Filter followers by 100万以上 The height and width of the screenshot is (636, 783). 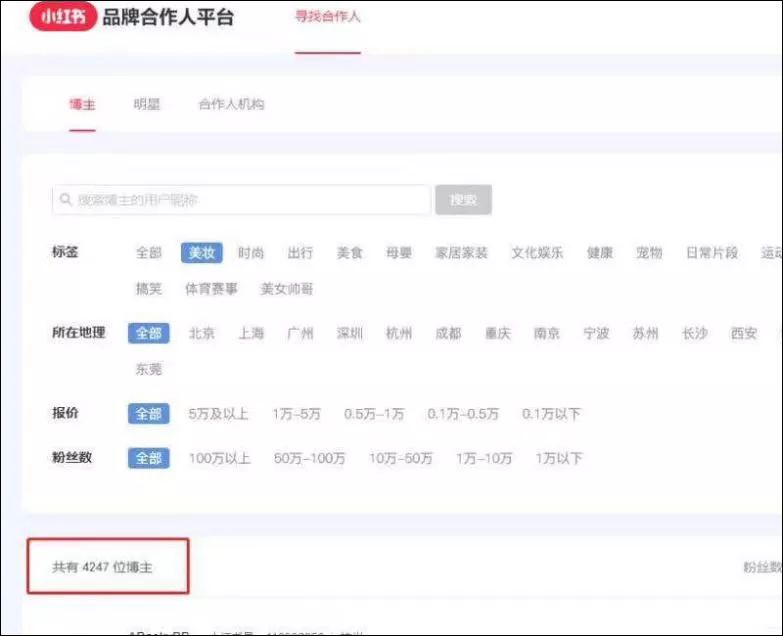(220, 458)
